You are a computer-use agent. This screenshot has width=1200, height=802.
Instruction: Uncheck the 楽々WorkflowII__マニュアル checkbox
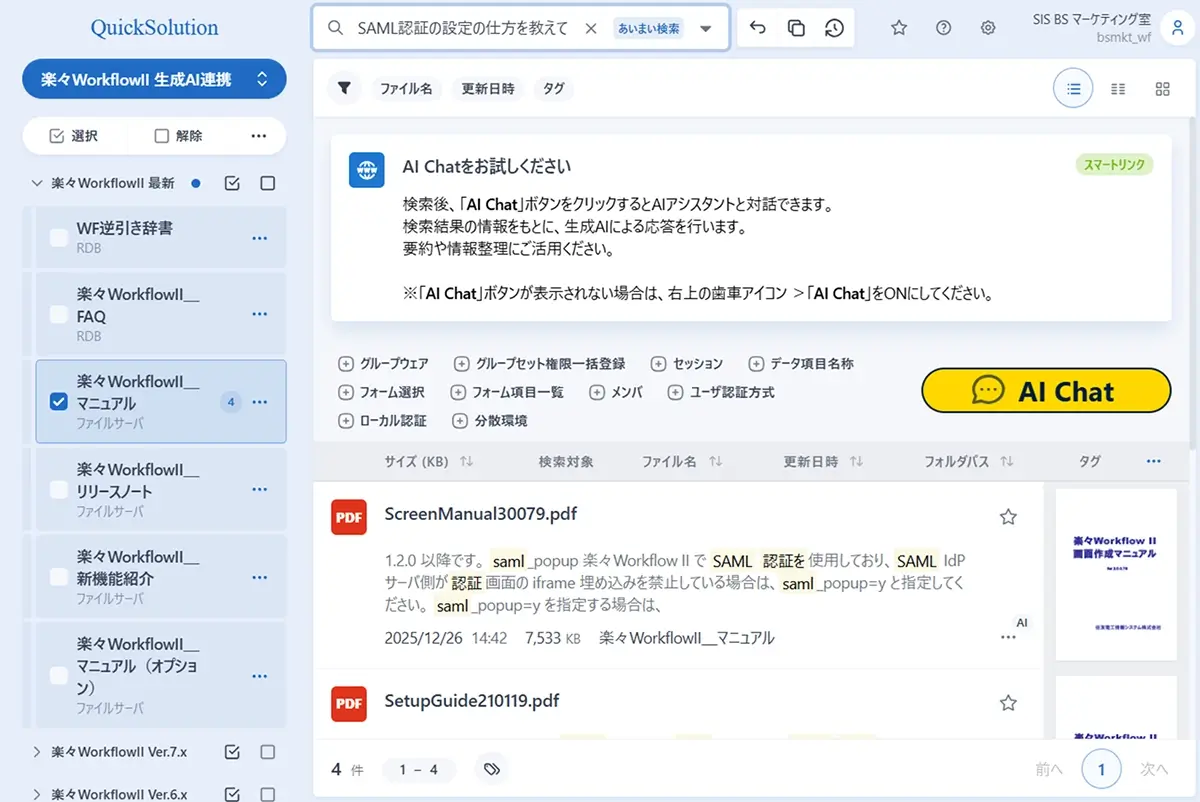pyautogui.click(x=59, y=402)
